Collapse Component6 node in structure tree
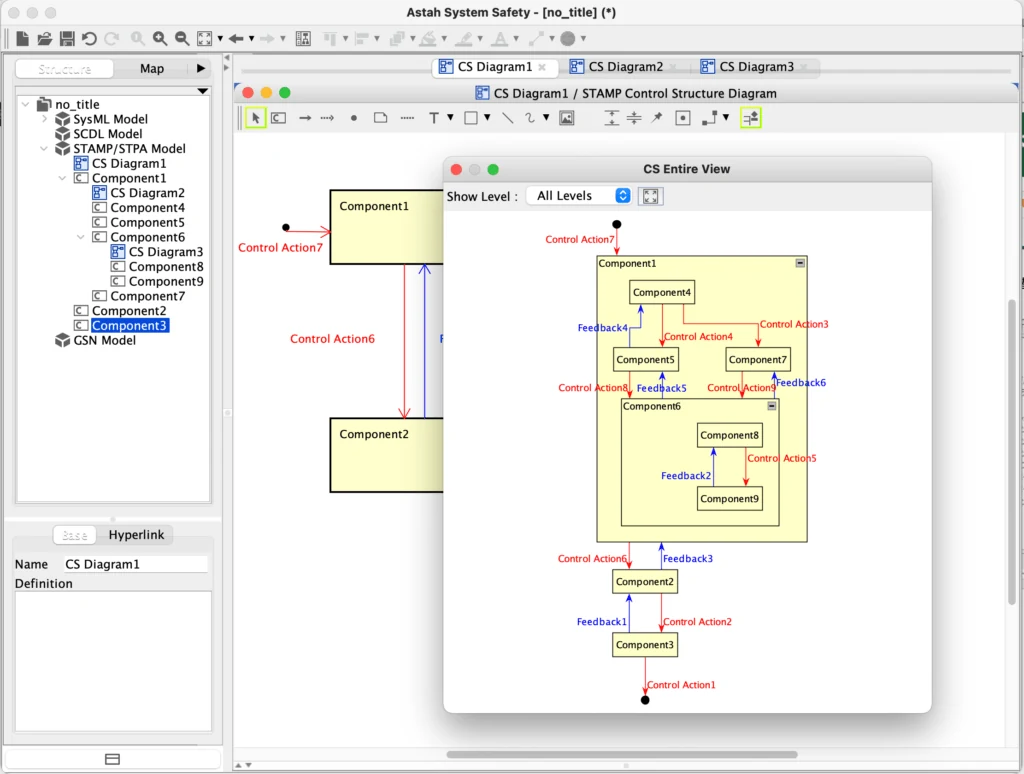1024x774 pixels. pyautogui.click(x=80, y=237)
